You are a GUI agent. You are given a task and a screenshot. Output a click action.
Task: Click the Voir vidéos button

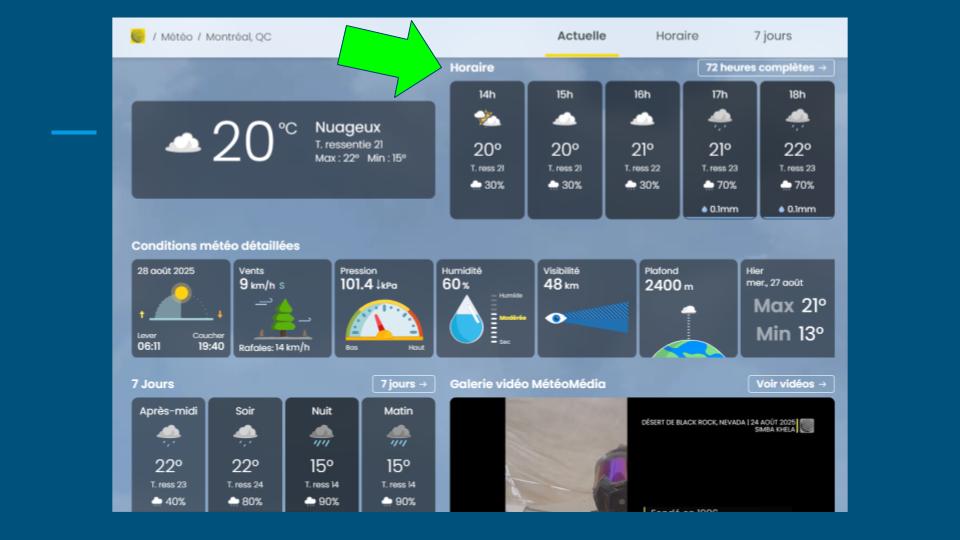click(790, 384)
